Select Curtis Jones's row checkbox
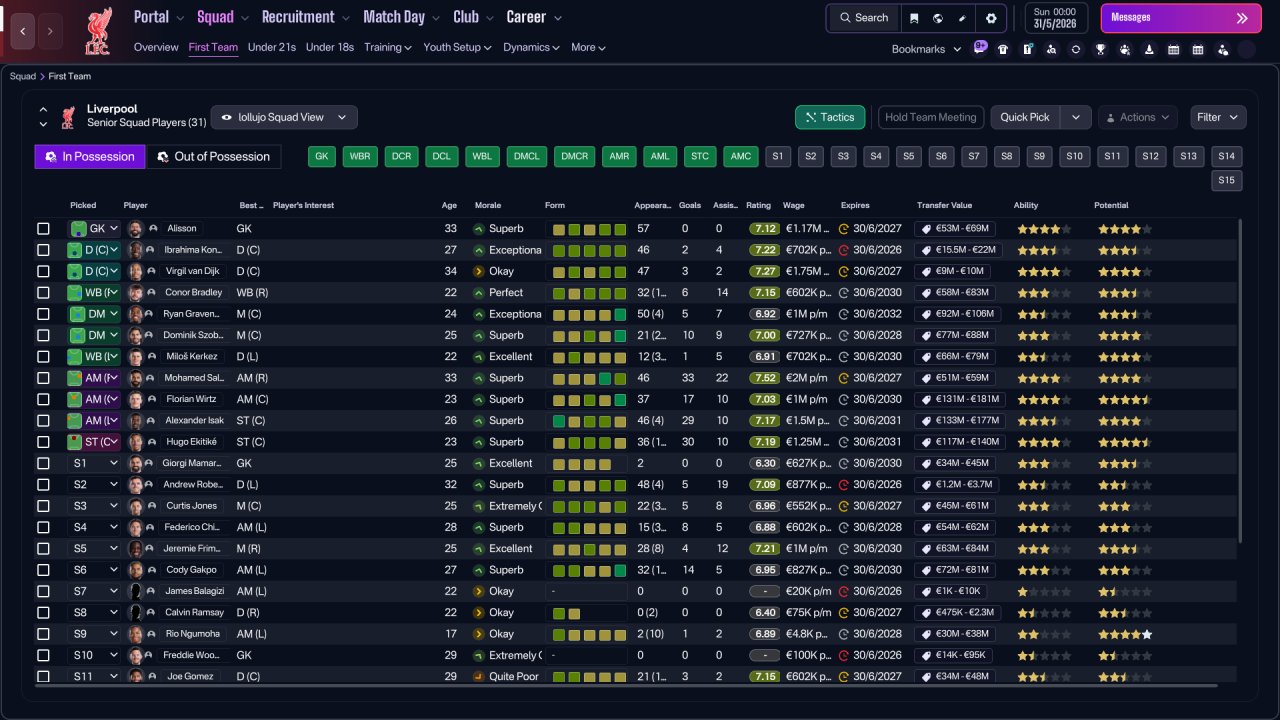Viewport: 1280px width, 720px height. (43, 506)
